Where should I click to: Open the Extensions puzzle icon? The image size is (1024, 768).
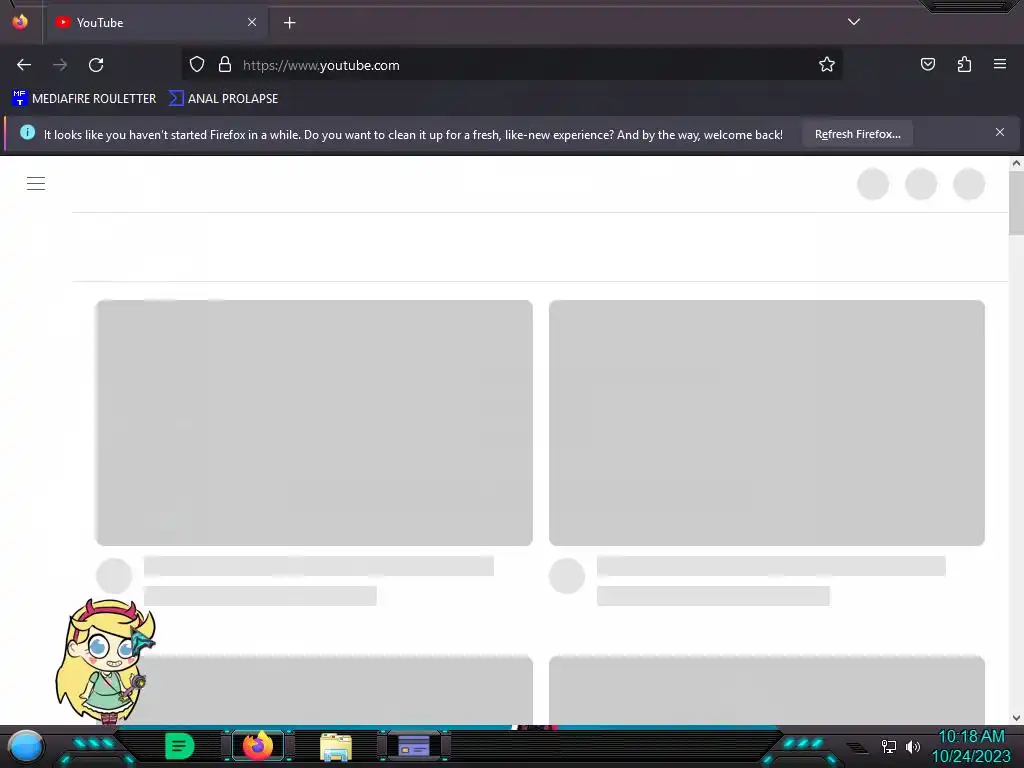964,64
